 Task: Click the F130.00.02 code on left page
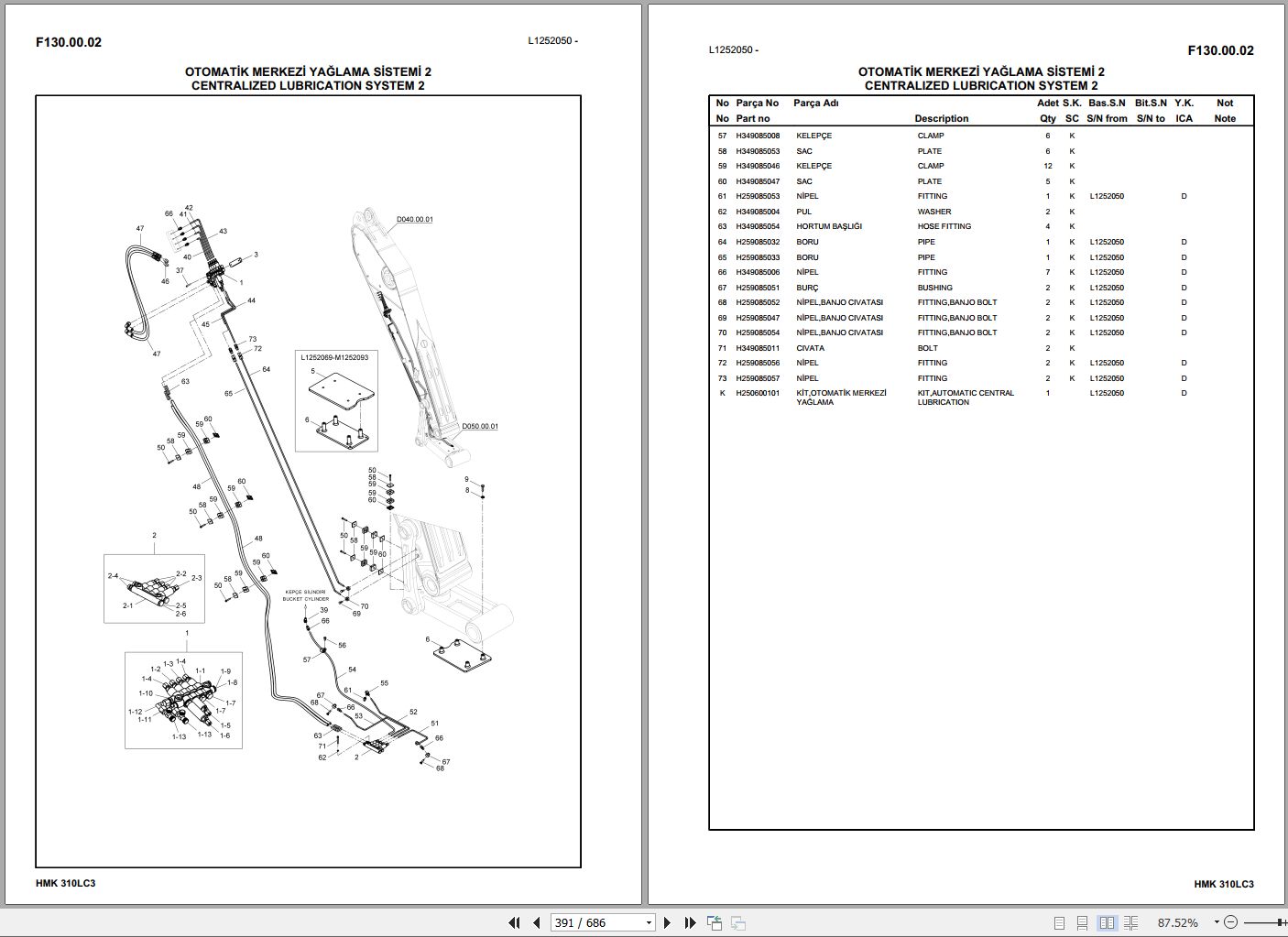69,42
